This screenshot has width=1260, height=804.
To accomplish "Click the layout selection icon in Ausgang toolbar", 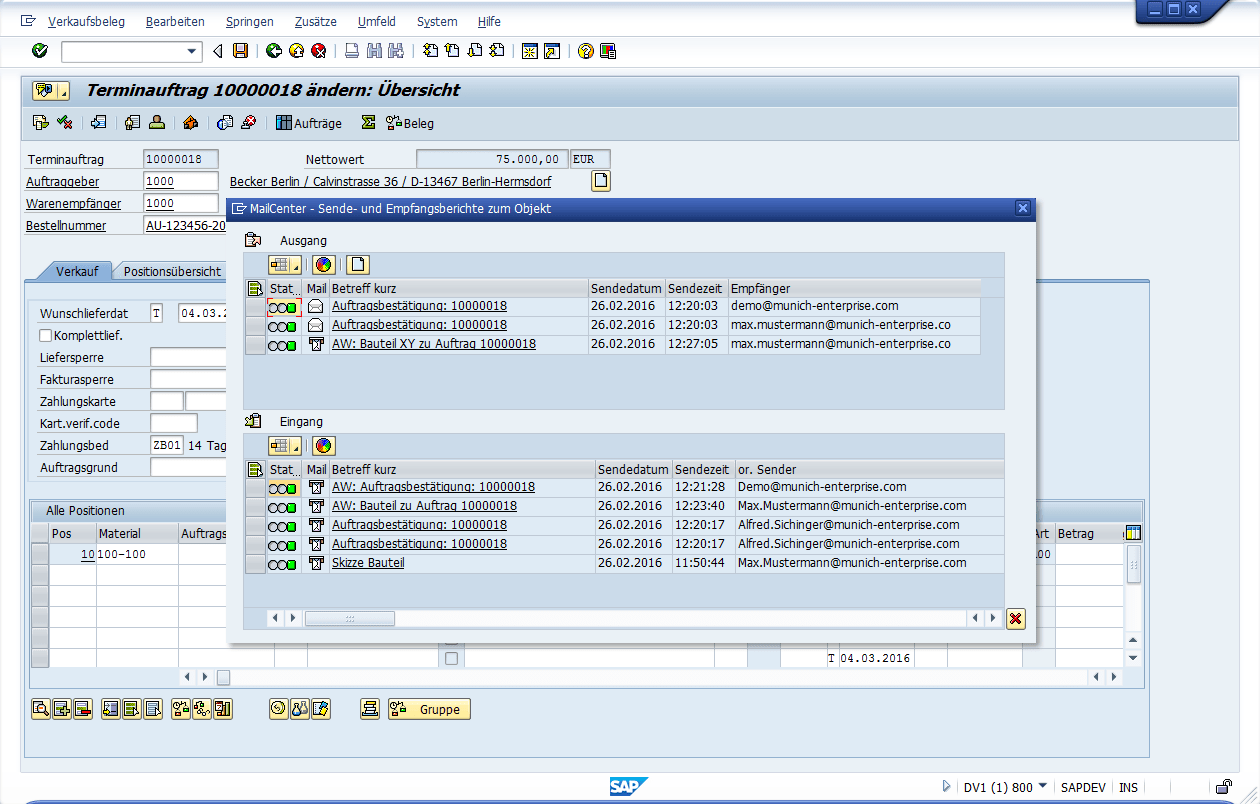I will click(284, 265).
